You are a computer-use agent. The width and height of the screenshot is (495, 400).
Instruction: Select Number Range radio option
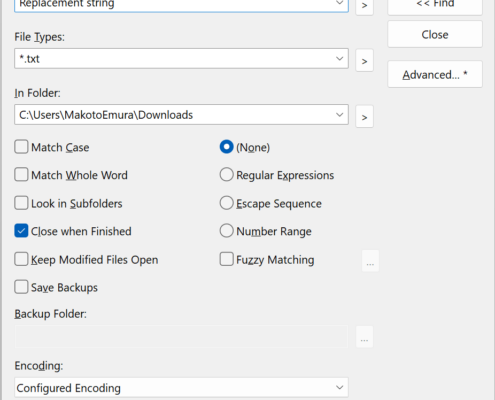[x=226, y=231]
